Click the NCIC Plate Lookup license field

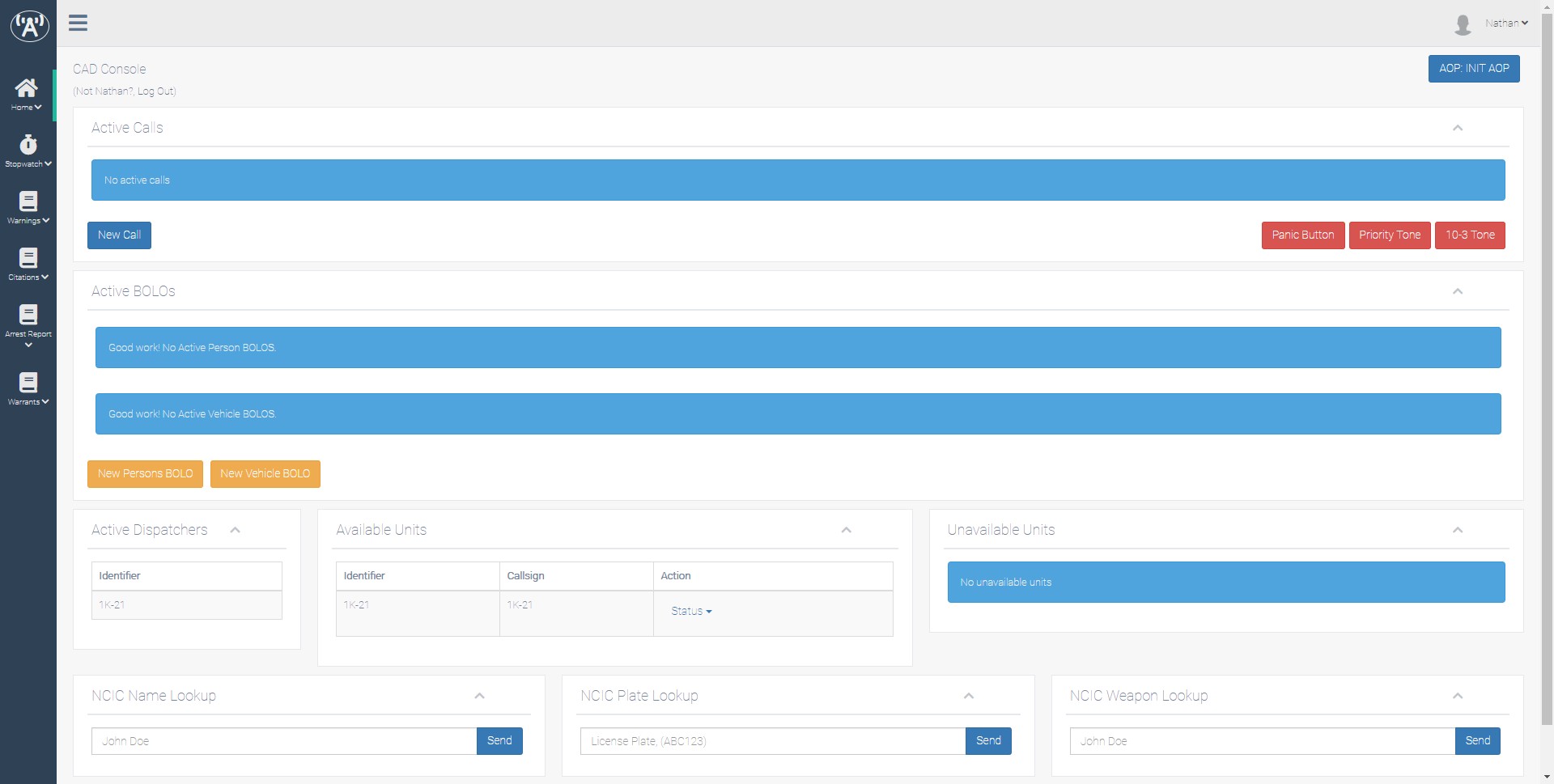tap(772, 741)
